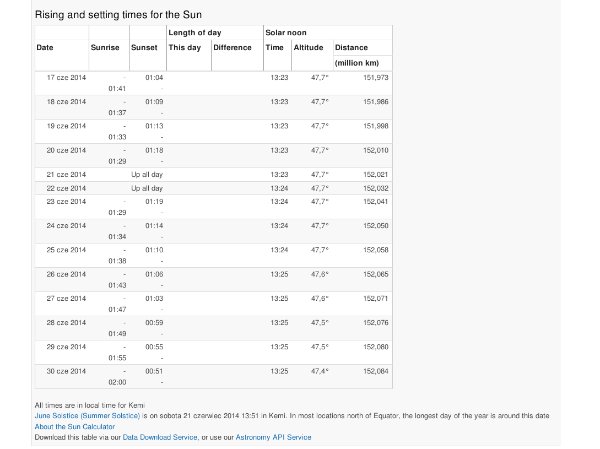Open the June Solstice (Summer Solstice) link

[x=87, y=416]
